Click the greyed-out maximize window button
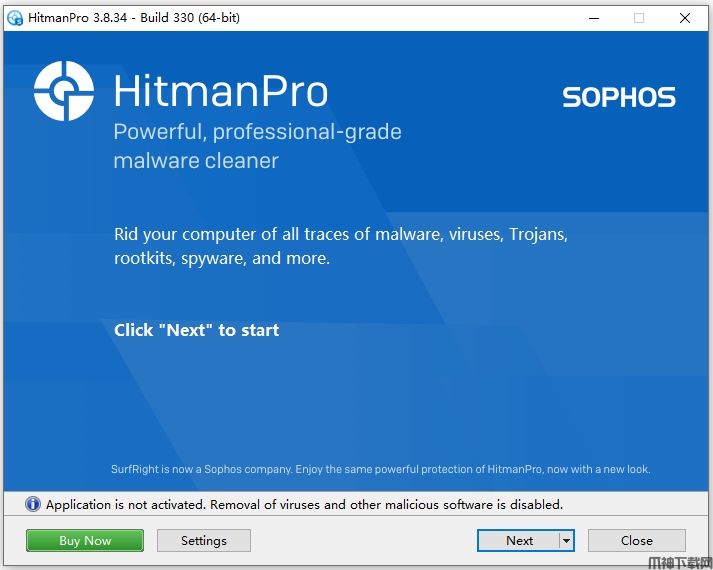The width and height of the screenshot is (713, 570). point(639,17)
